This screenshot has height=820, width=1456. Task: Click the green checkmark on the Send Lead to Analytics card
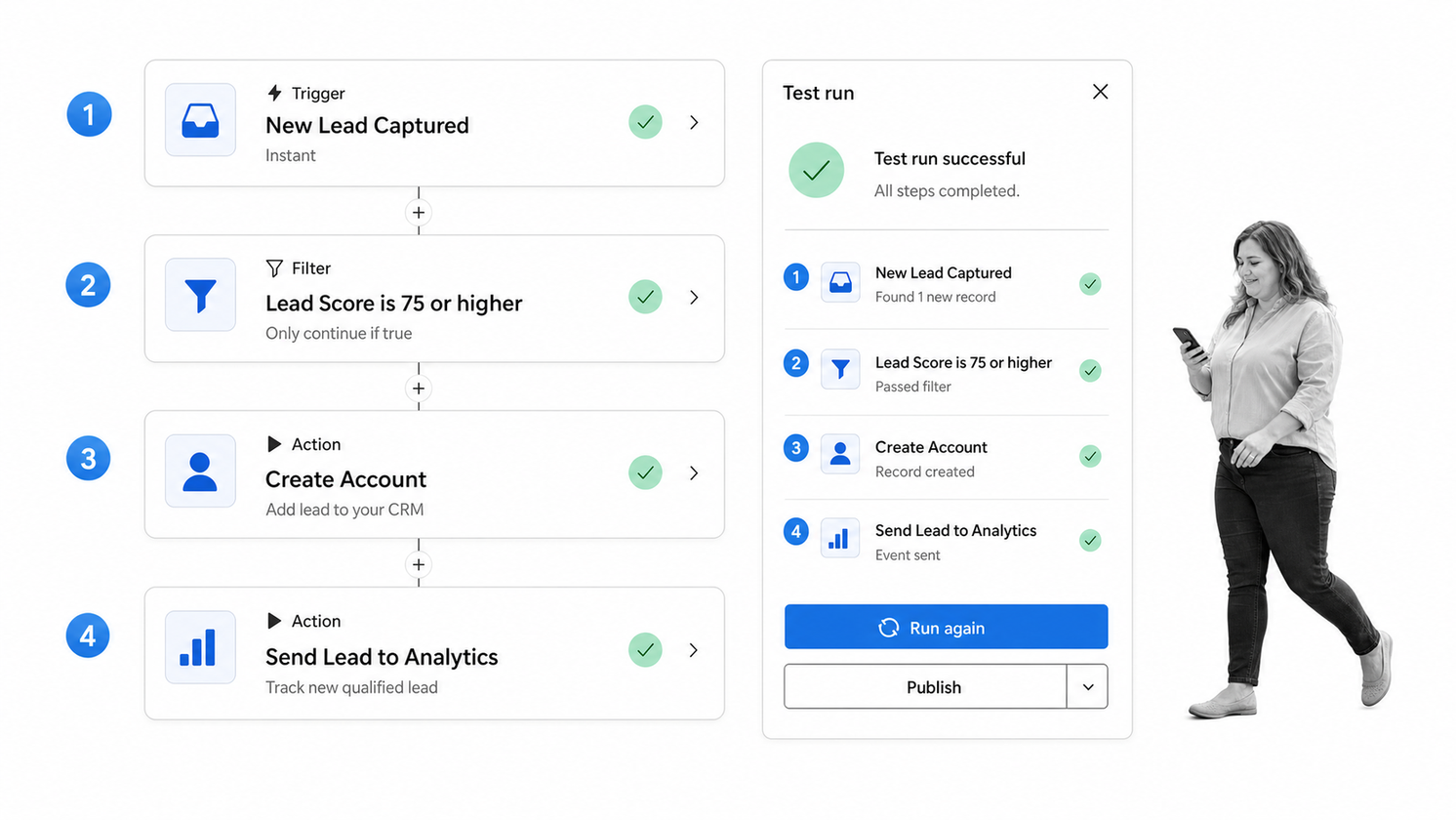[x=645, y=650]
